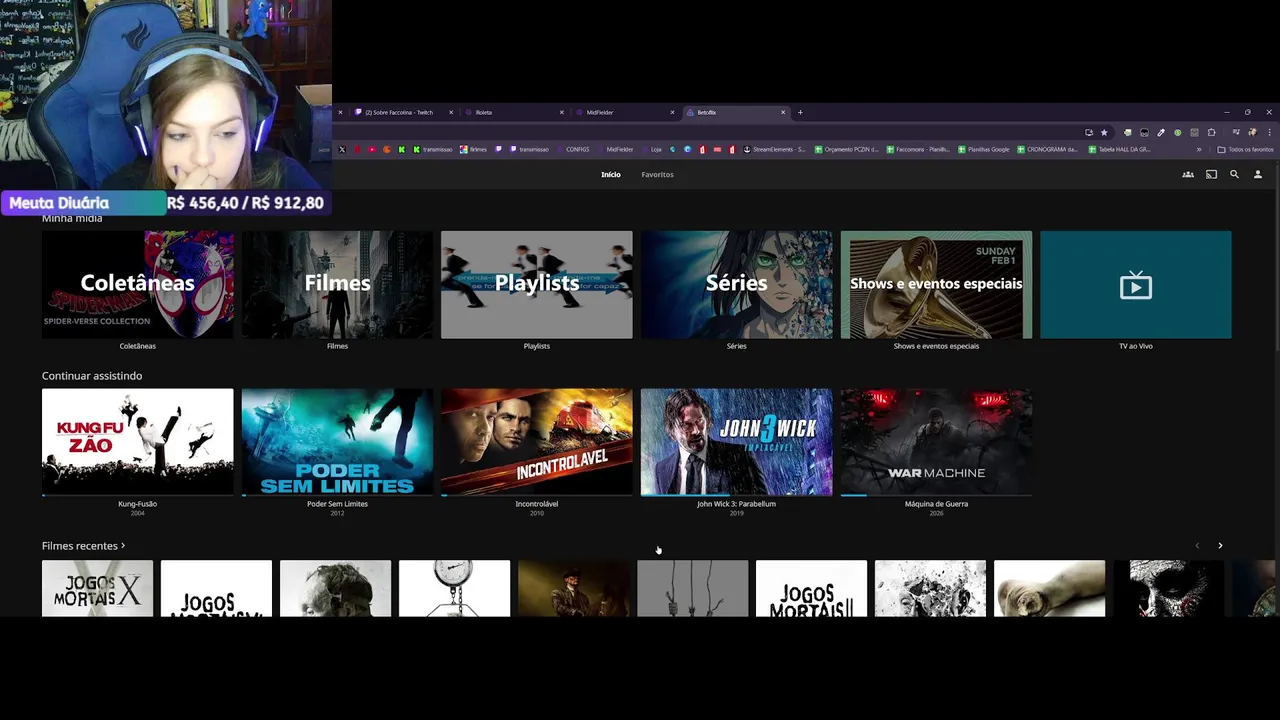Resume Poder Sem Limites thumbnail
This screenshot has width=1280, height=720.
[337, 442]
